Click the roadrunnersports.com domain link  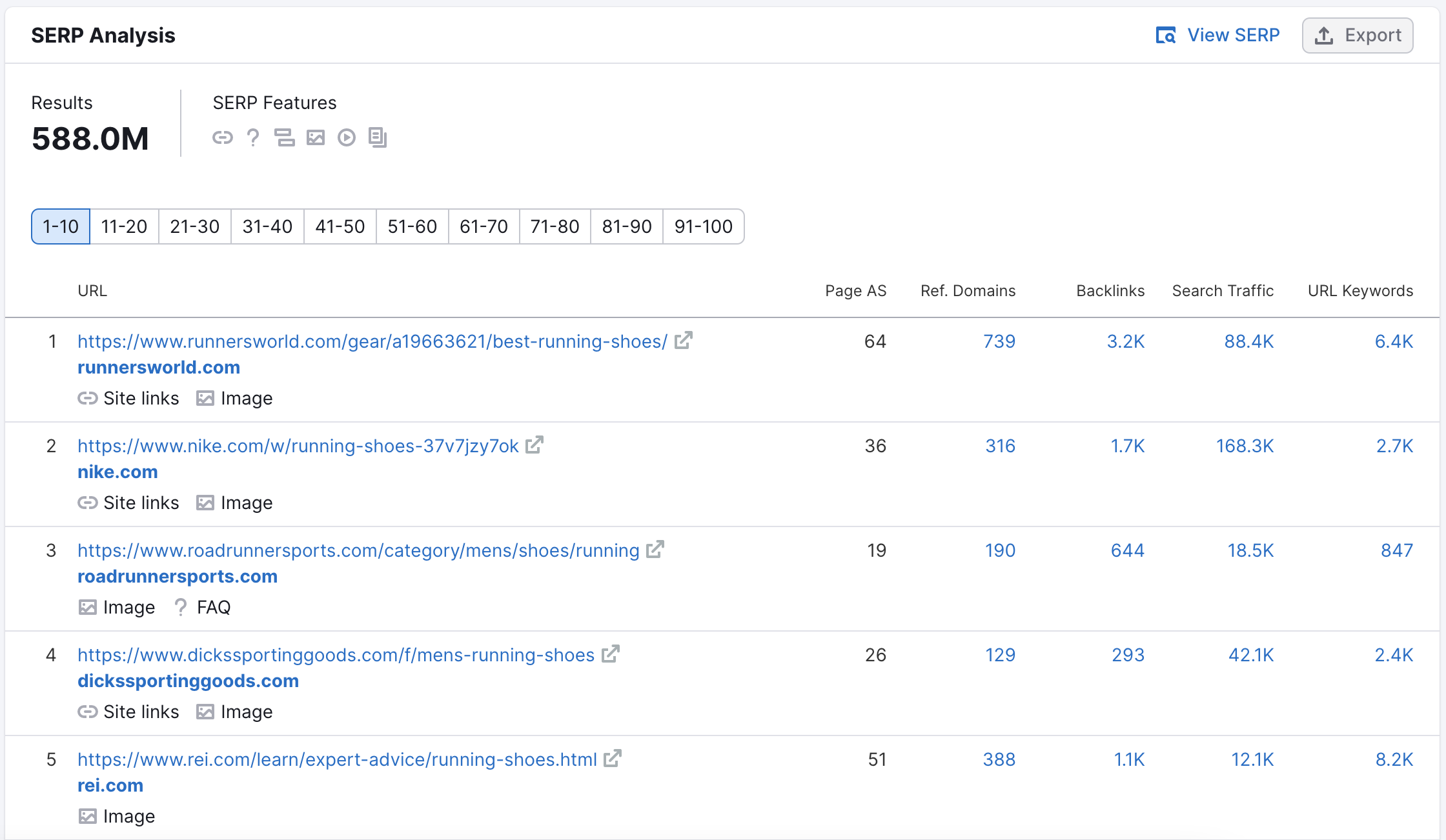(x=178, y=576)
